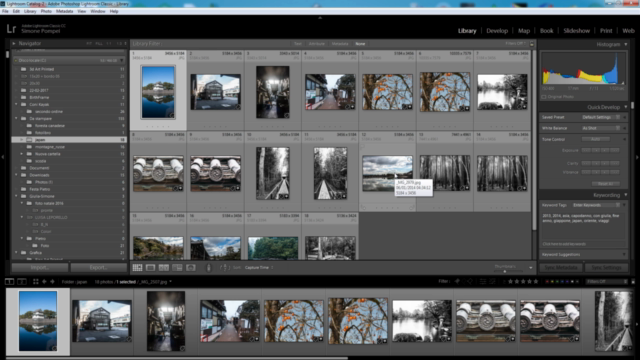This screenshot has height=360, width=640.
Task: Collapse the Histogram panel
Action: pyautogui.click(x=626, y=44)
